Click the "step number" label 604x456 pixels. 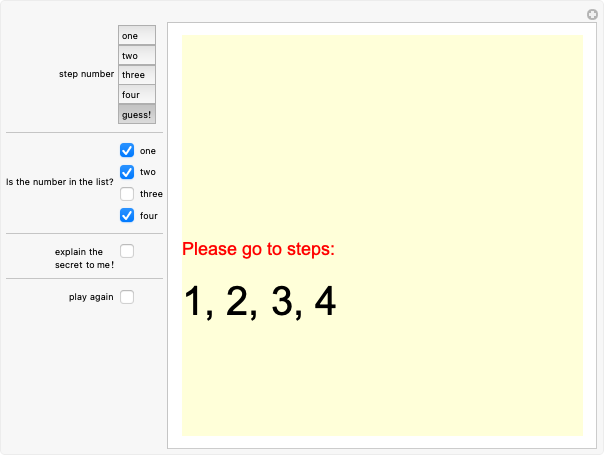click(x=86, y=74)
